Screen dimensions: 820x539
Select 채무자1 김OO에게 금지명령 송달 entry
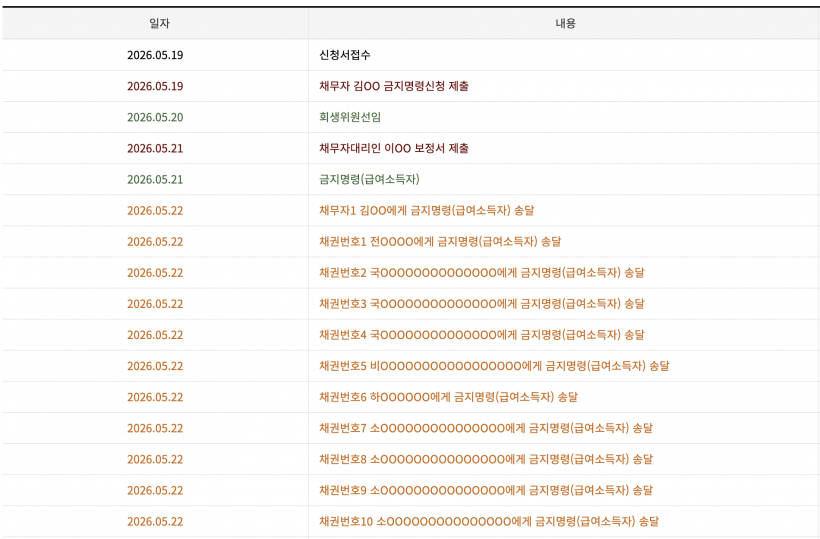[x=427, y=211]
